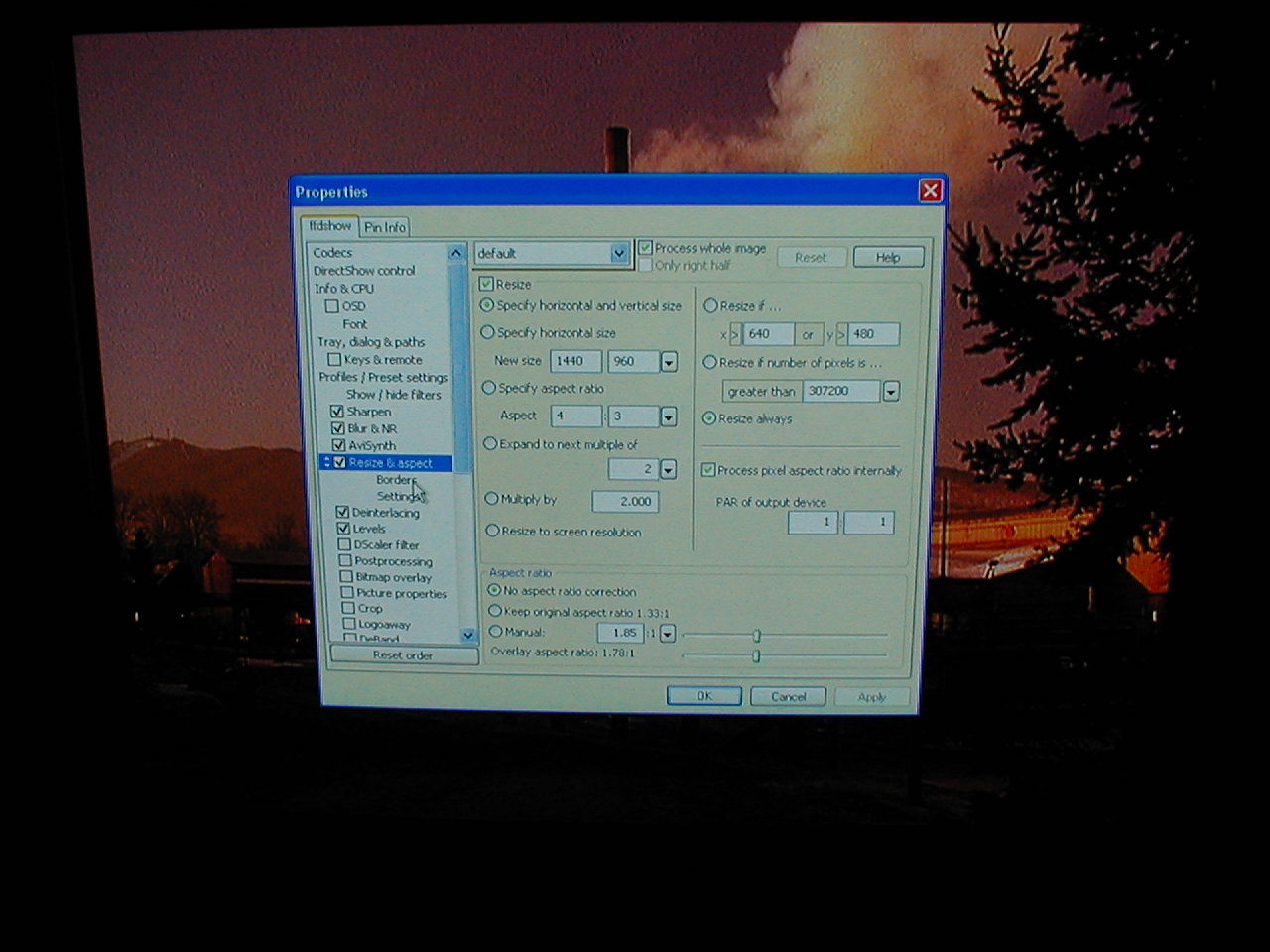This screenshot has height=952, width=1270.
Task: Click the 'greater than' comparison button
Action: (x=761, y=392)
